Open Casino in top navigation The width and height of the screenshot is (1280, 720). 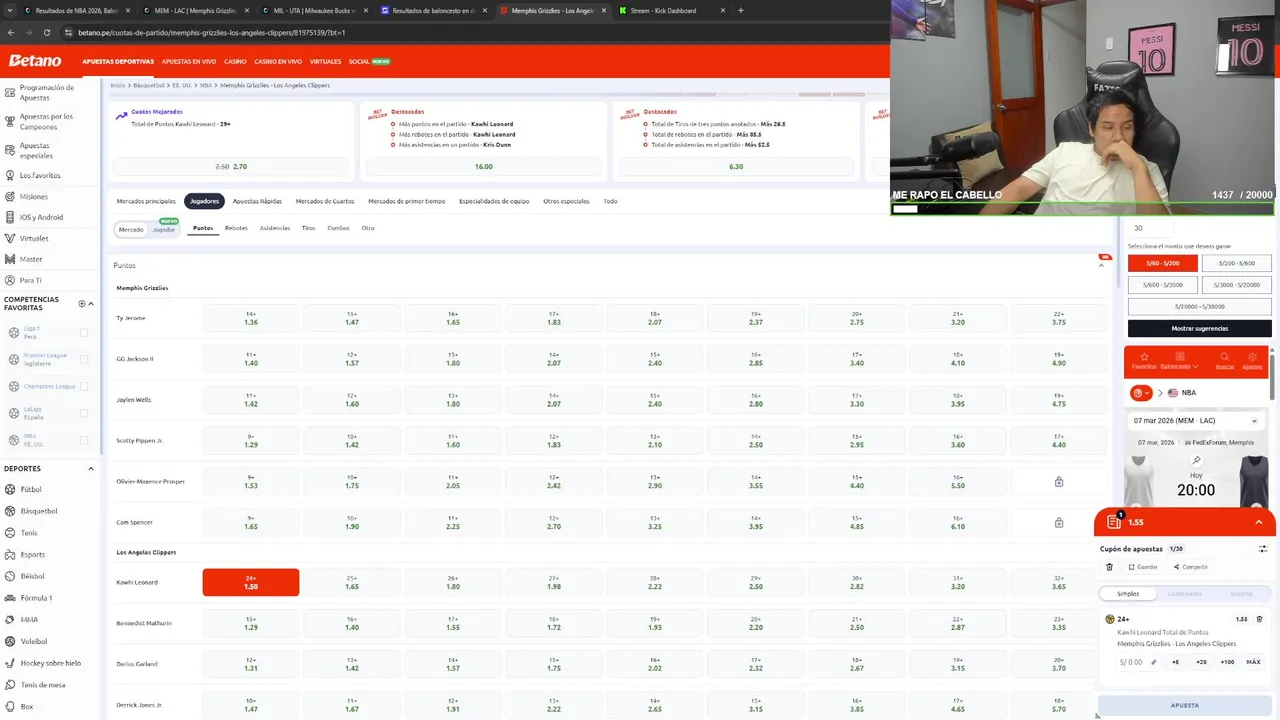tap(235, 62)
